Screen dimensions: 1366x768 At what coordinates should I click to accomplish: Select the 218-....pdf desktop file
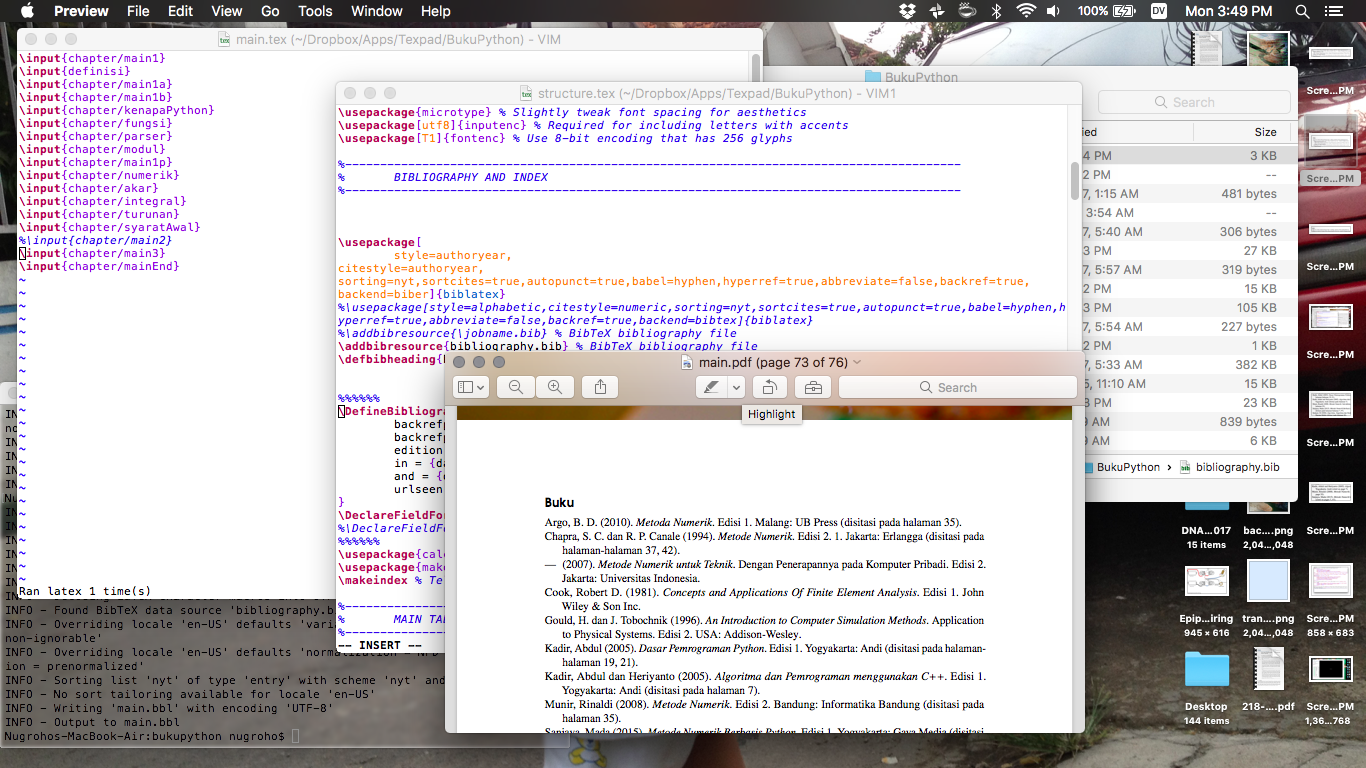click(x=1268, y=671)
